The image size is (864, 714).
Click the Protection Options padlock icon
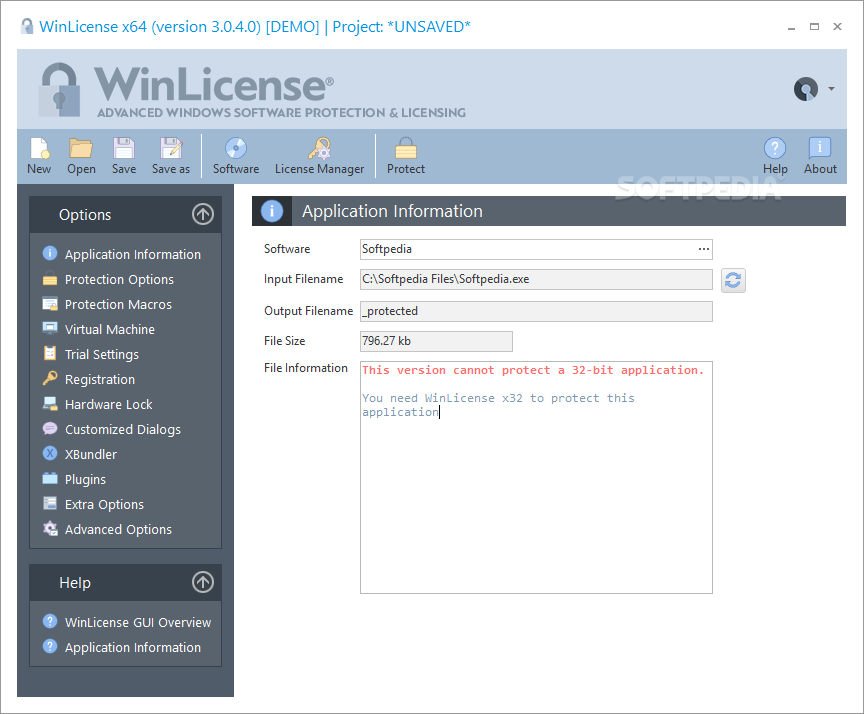[x=50, y=278]
